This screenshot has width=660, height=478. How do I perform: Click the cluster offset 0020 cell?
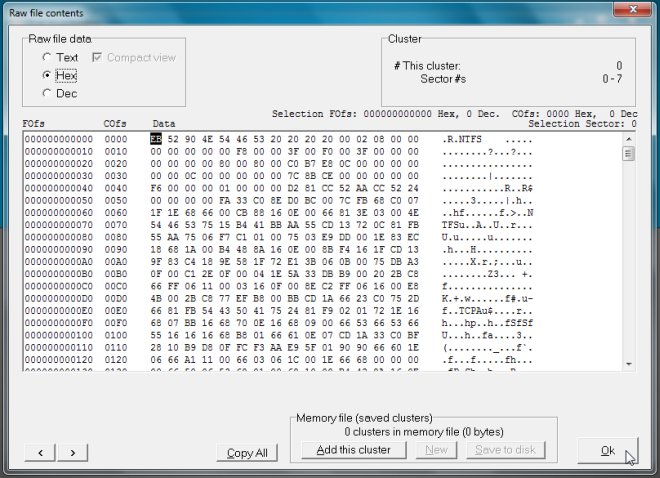point(116,164)
